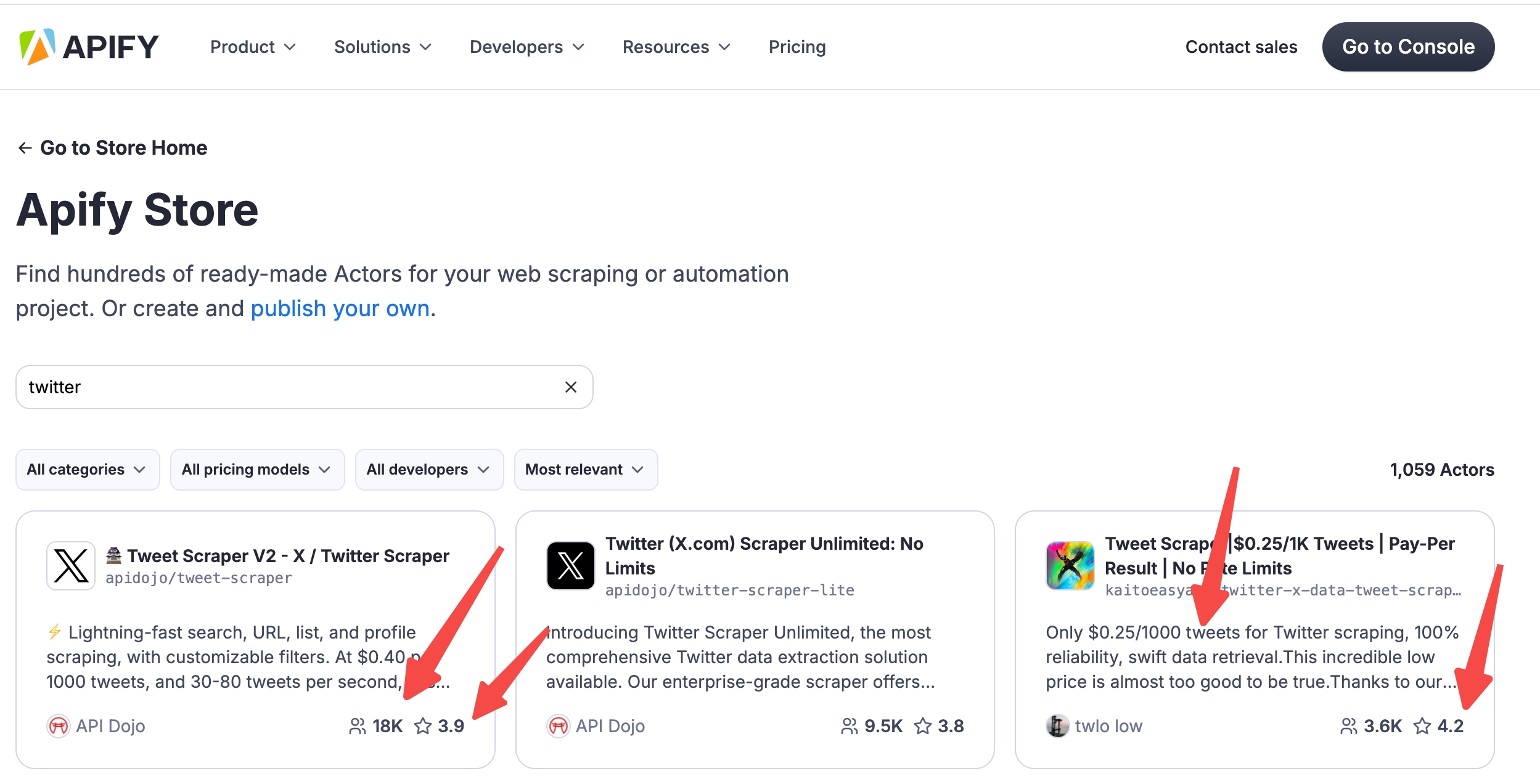The height and width of the screenshot is (784, 1540).
Task: Click the X logo of Tweet Scraper V2
Action: tap(71, 566)
